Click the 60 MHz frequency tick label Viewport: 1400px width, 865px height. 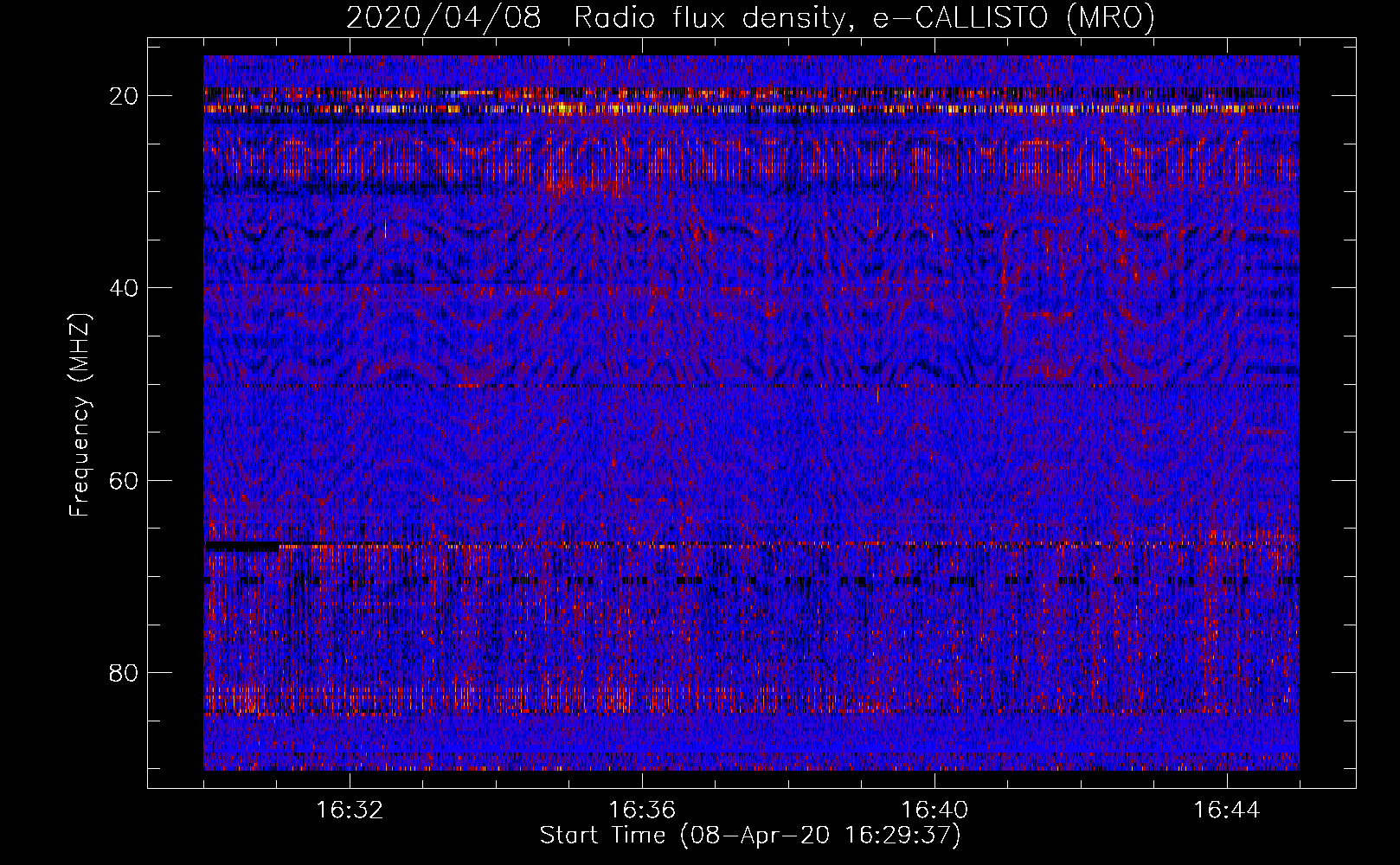(125, 480)
